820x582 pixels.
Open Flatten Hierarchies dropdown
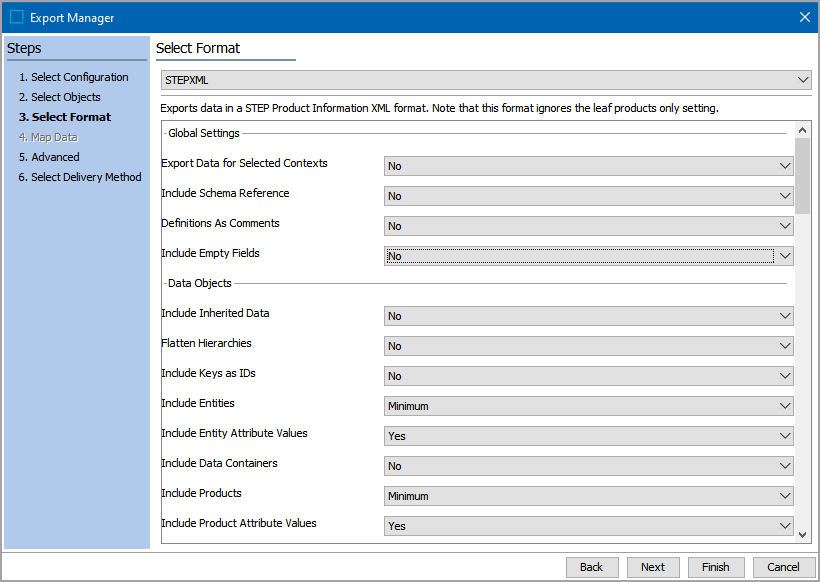coord(588,346)
